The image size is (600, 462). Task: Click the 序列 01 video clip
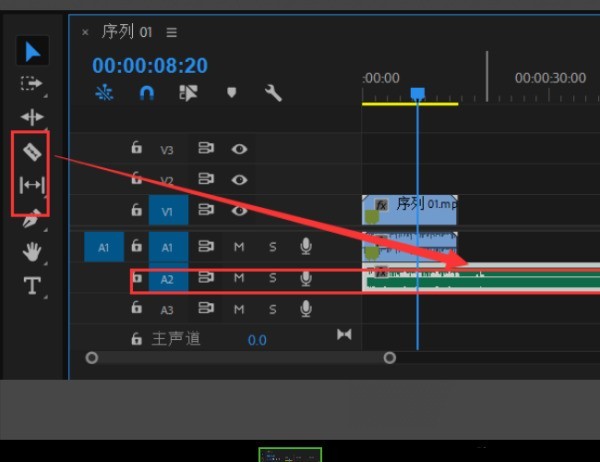[x=410, y=209]
